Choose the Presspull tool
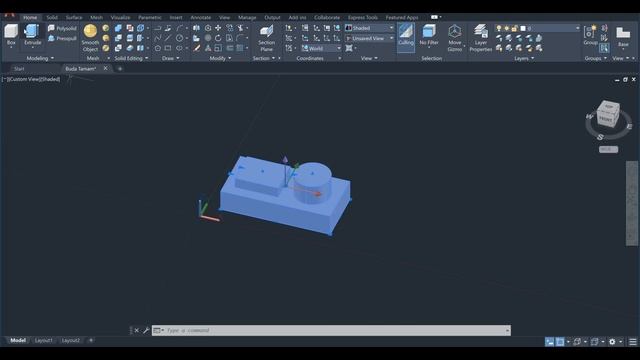Screen dimensions: 640x360 [x=62, y=38]
